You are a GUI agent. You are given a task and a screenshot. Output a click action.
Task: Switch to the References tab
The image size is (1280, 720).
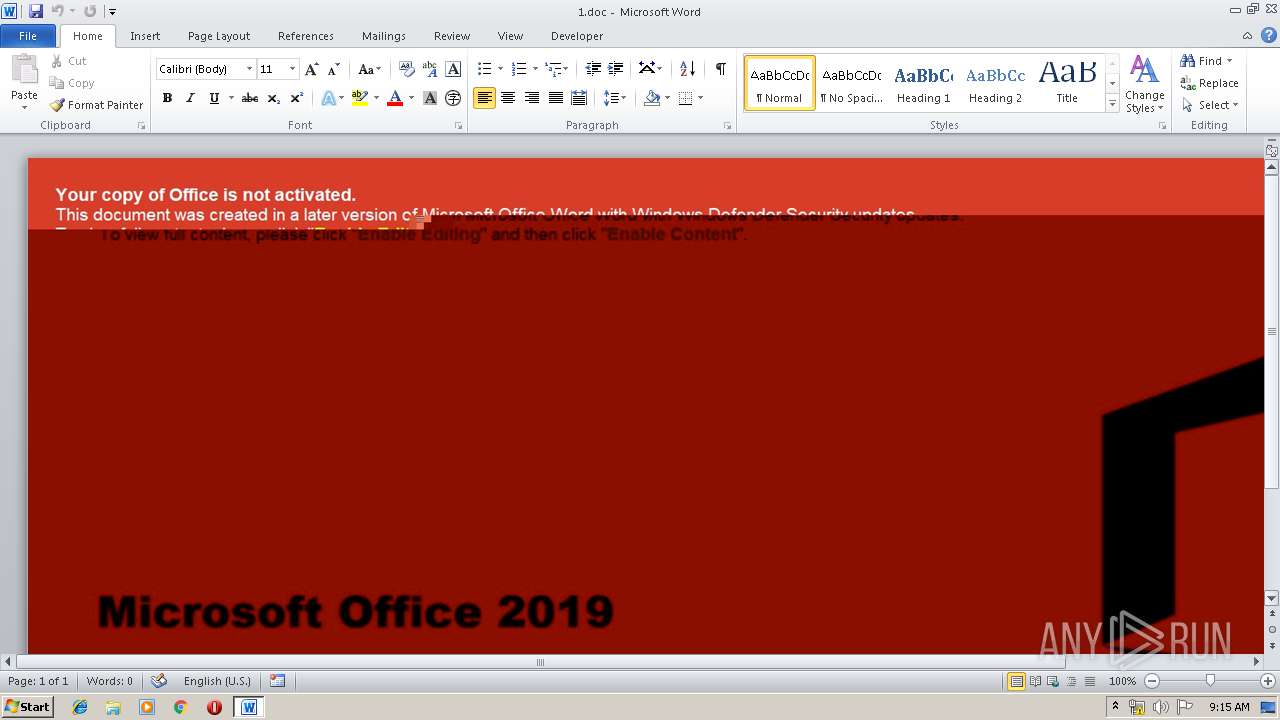tap(306, 36)
